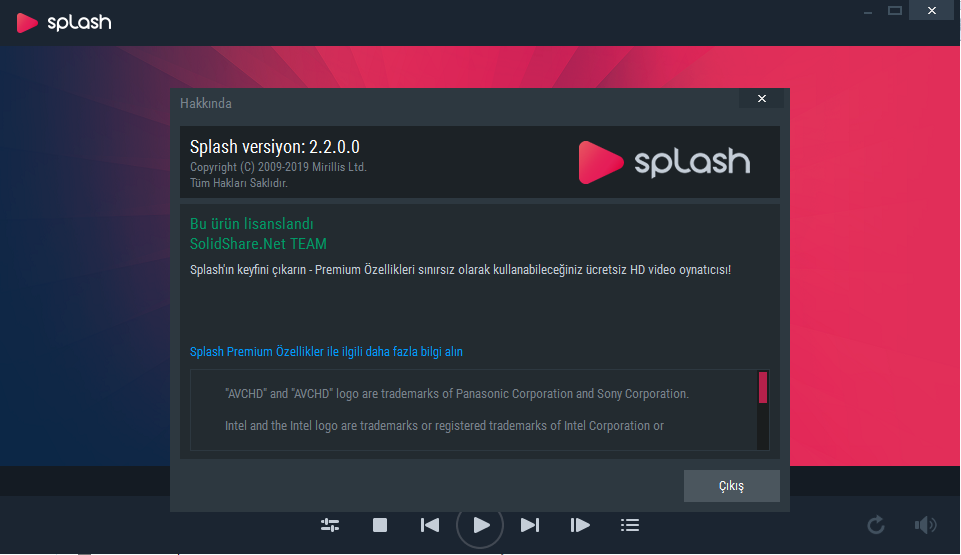
Task: Click the "Hakkında" dialog title
Action: (x=206, y=104)
